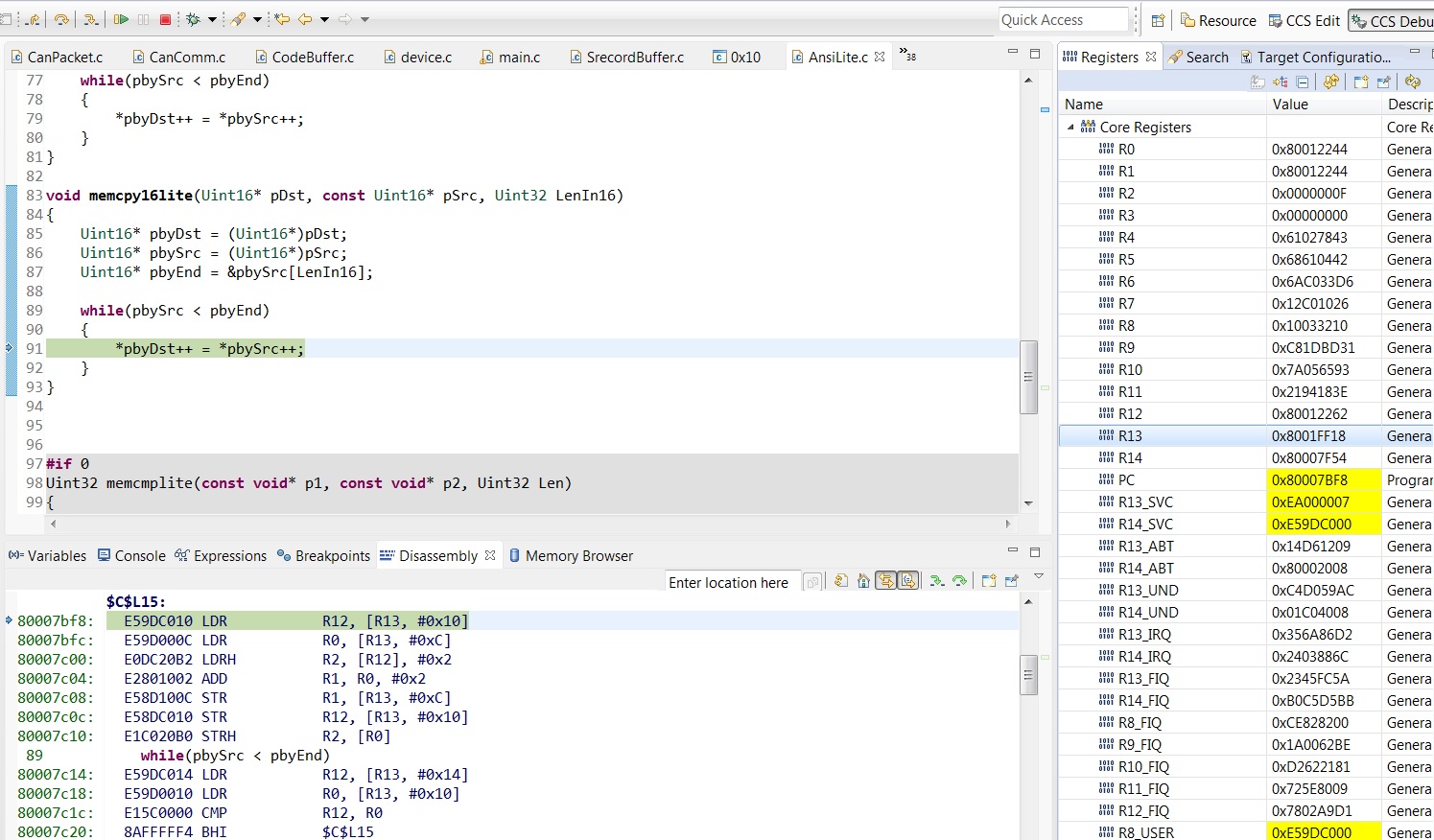This screenshot has width=1434, height=840.
Task: Click the Step Over toolbar icon
Action: coord(61,19)
